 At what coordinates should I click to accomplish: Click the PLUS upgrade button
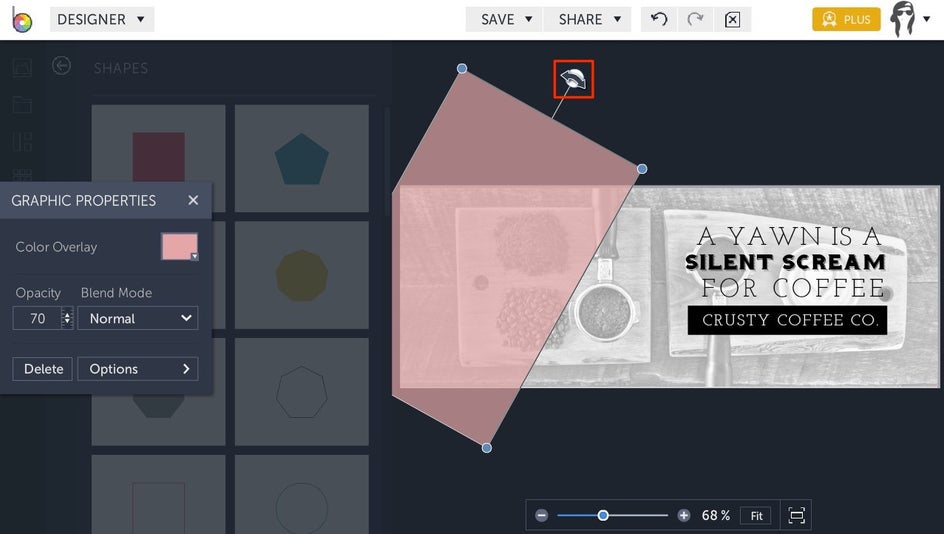[x=846, y=19]
